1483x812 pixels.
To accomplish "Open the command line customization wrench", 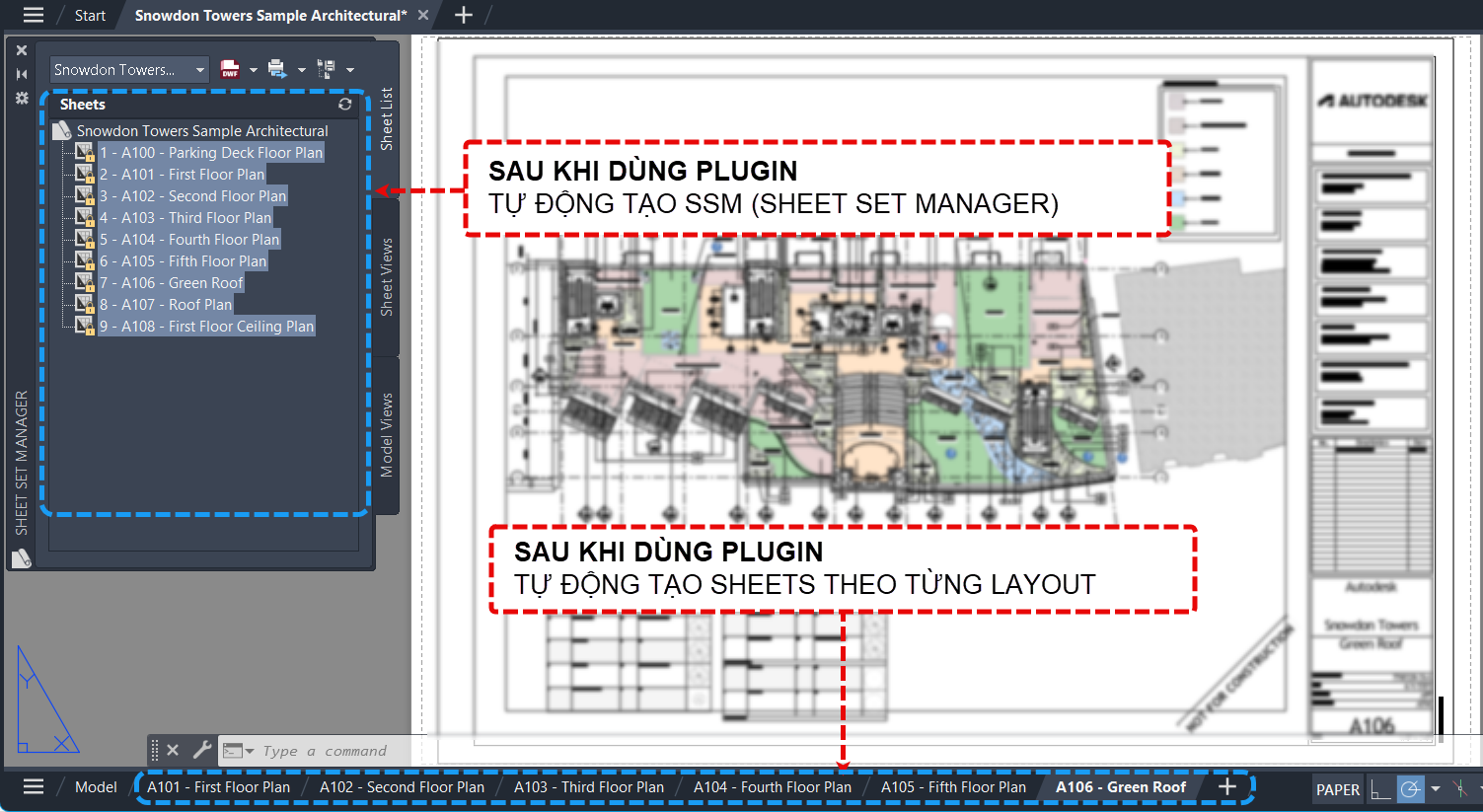I will click(201, 751).
